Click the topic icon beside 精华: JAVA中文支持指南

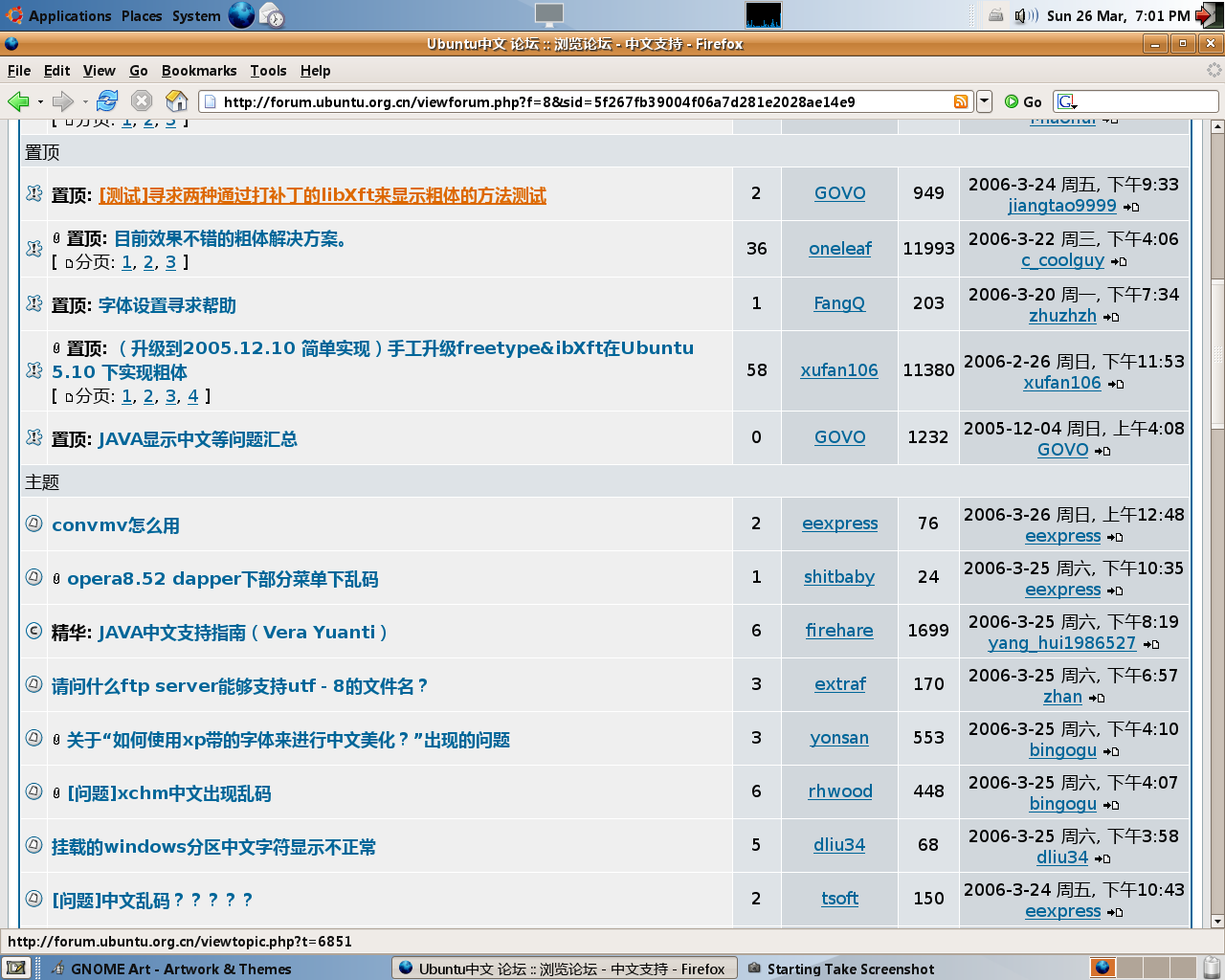tap(33, 631)
